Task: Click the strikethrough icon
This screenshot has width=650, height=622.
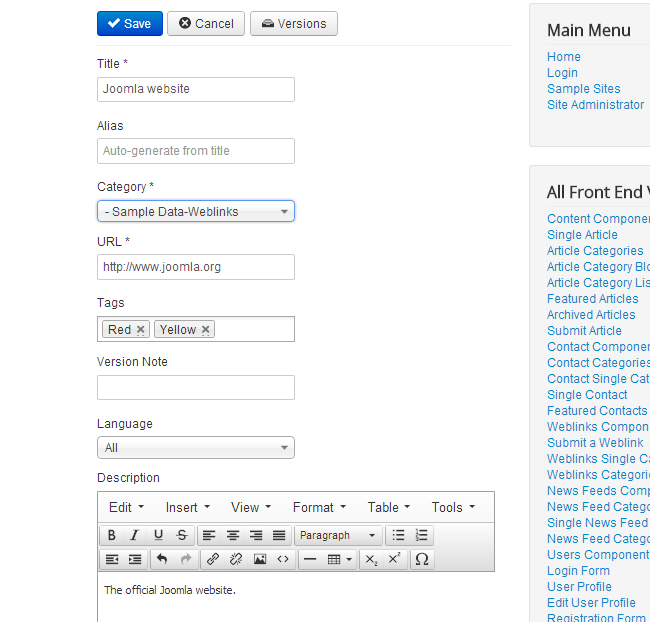Action: click(x=181, y=535)
